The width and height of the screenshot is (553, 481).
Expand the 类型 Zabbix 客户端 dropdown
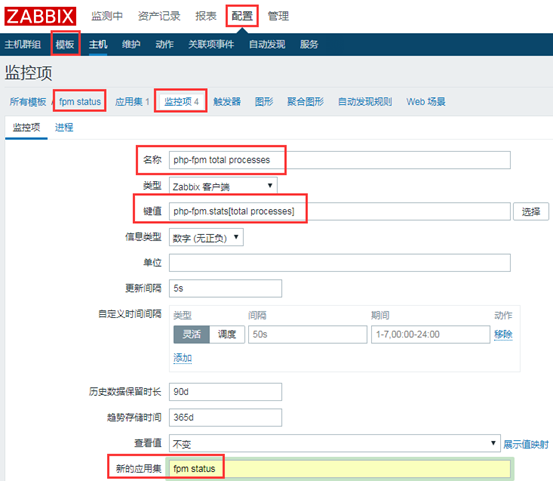pos(223,186)
